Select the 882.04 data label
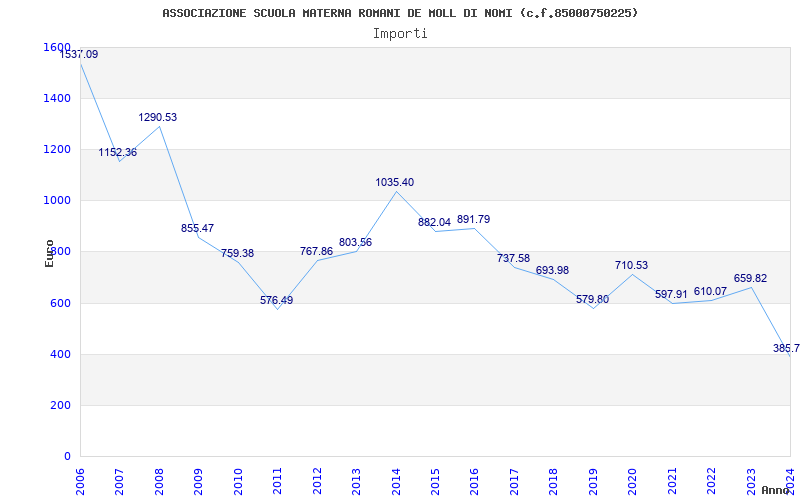The width and height of the screenshot is (800, 500). pyautogui.click(x=435, y=222)
